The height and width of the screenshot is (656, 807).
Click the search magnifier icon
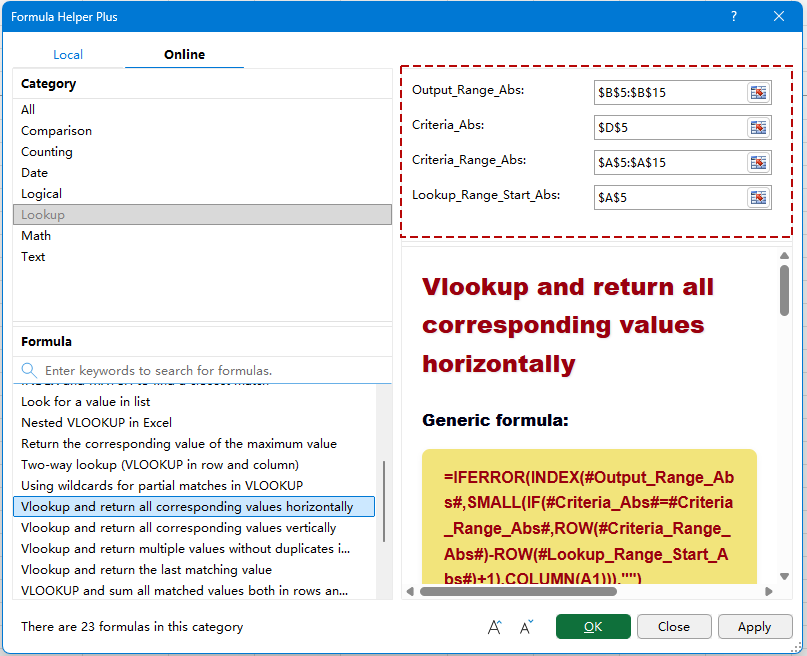pos(29,370)
